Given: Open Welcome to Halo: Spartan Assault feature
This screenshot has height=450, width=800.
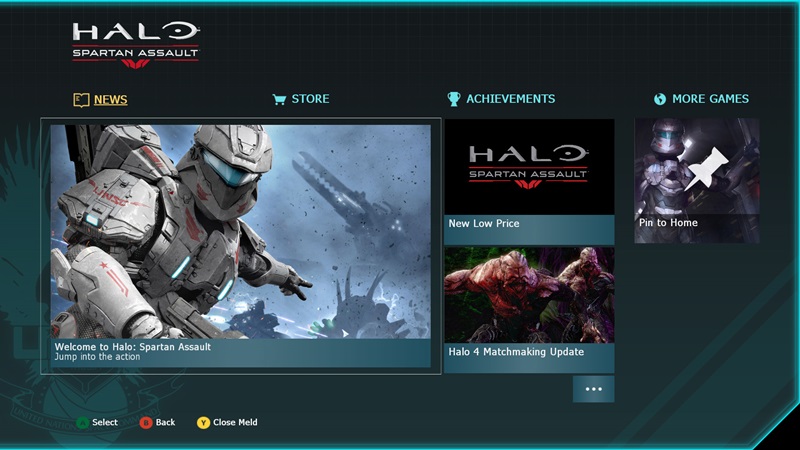Looking at the screenshot, I should [x=241, y=246].
